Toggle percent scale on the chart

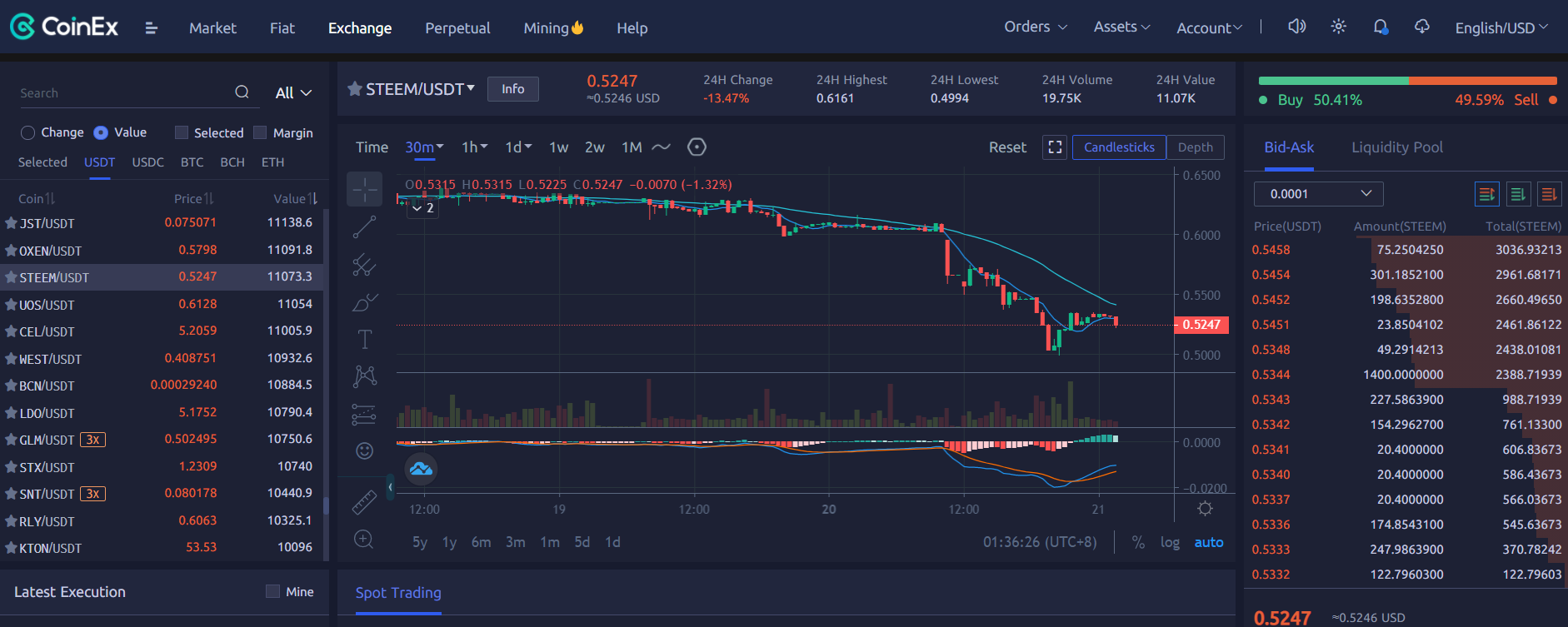tap(1138, 542)
